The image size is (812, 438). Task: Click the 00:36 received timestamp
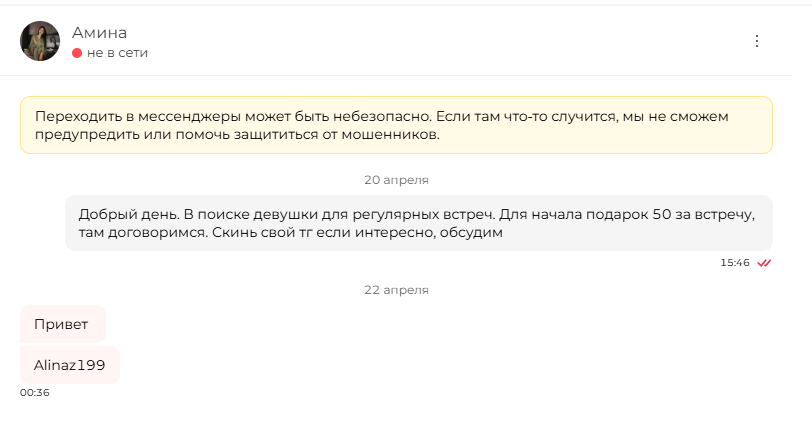[35, 392]
